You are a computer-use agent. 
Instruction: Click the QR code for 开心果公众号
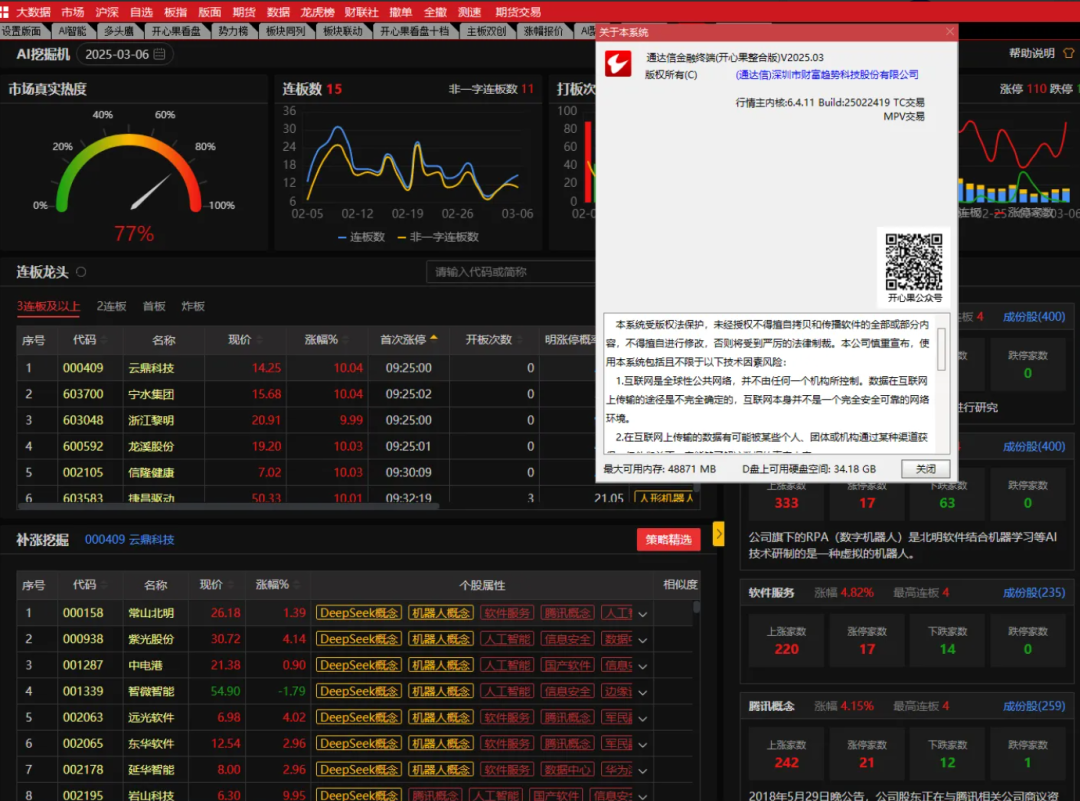[x=914, y=260]
